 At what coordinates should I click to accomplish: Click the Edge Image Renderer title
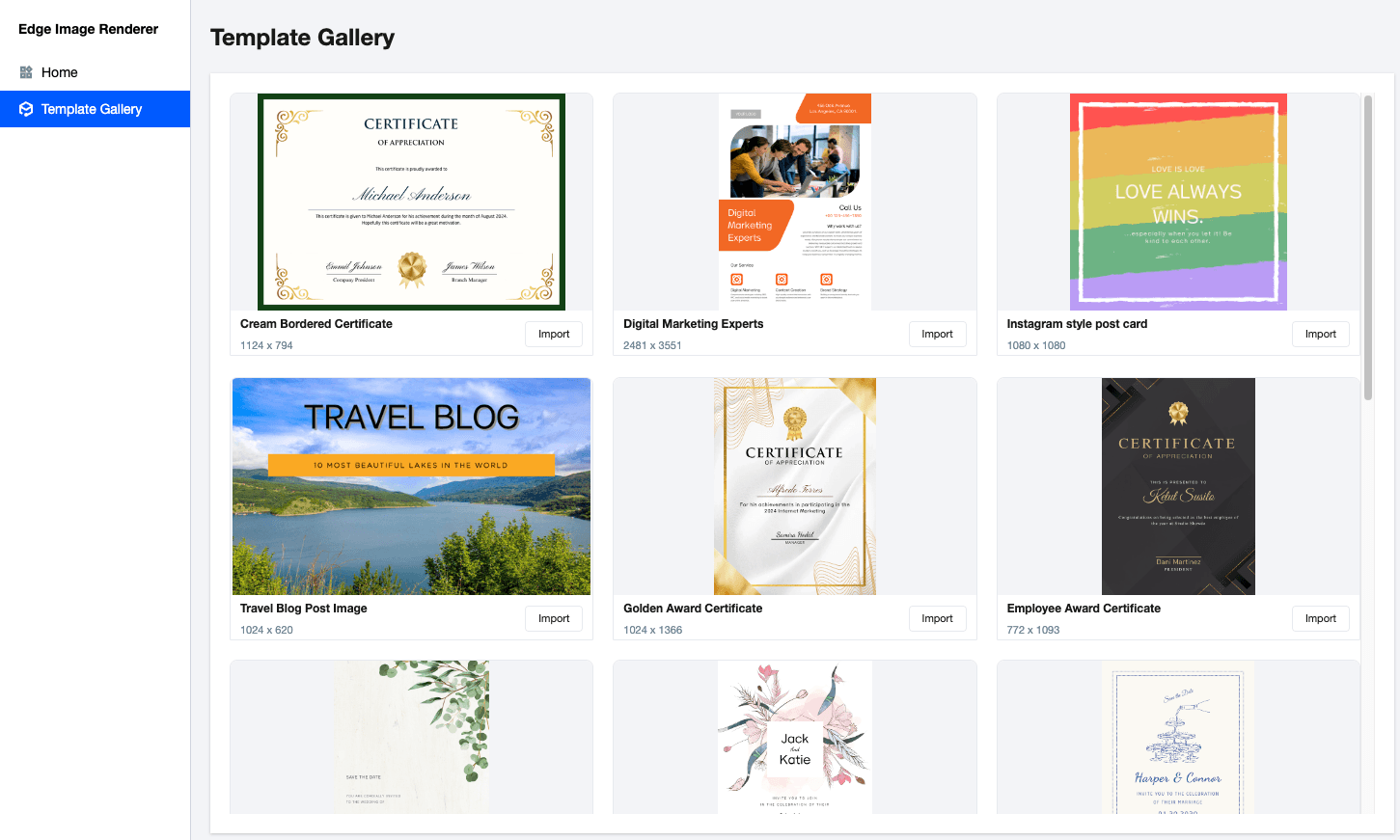coord(88,29)
